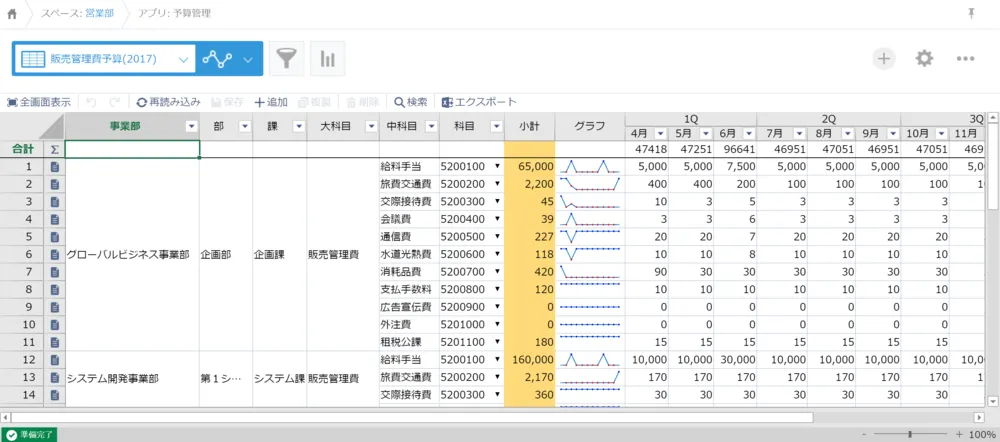Open the 科目 dropdown in row 2

point(497,185)
